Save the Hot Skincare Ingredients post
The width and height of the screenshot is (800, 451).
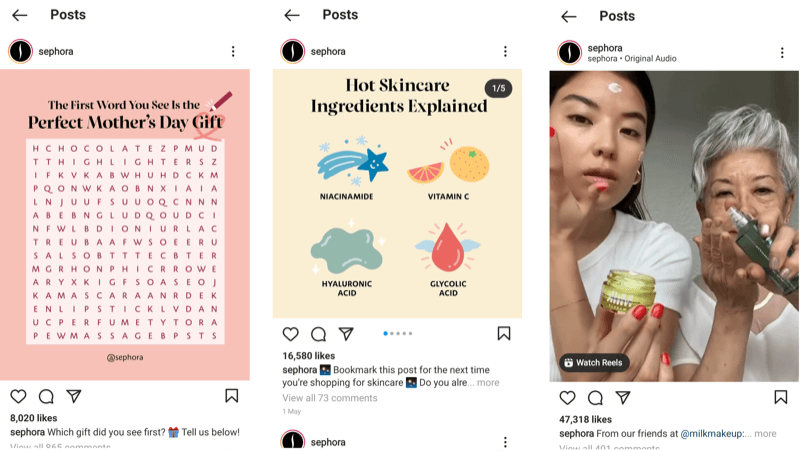click(x=504, y=334)
